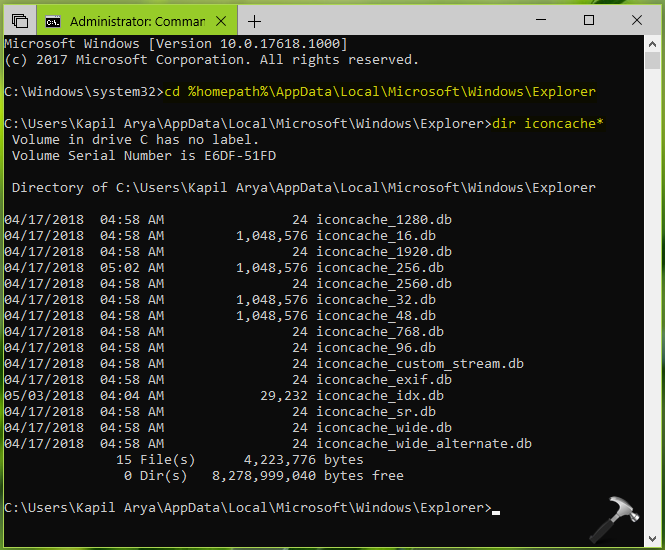Click the iconcache_custom_stream.db listing
This screenshot has height=550, width=665.
[420, 364]
